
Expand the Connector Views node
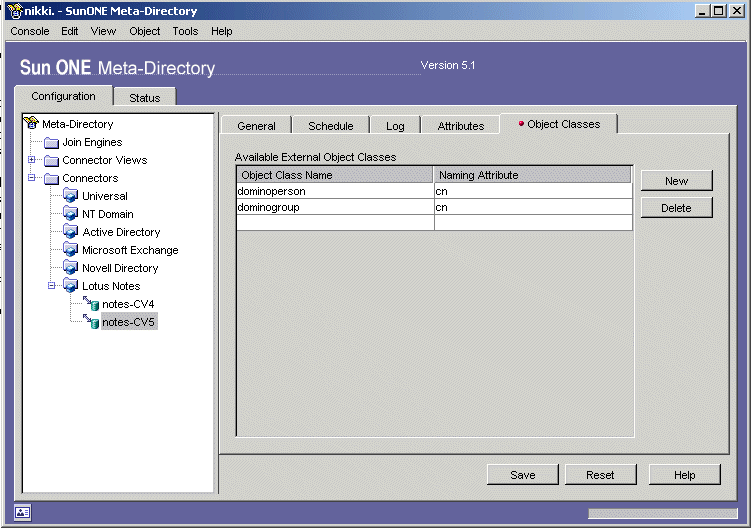click(x=32, y=160)
